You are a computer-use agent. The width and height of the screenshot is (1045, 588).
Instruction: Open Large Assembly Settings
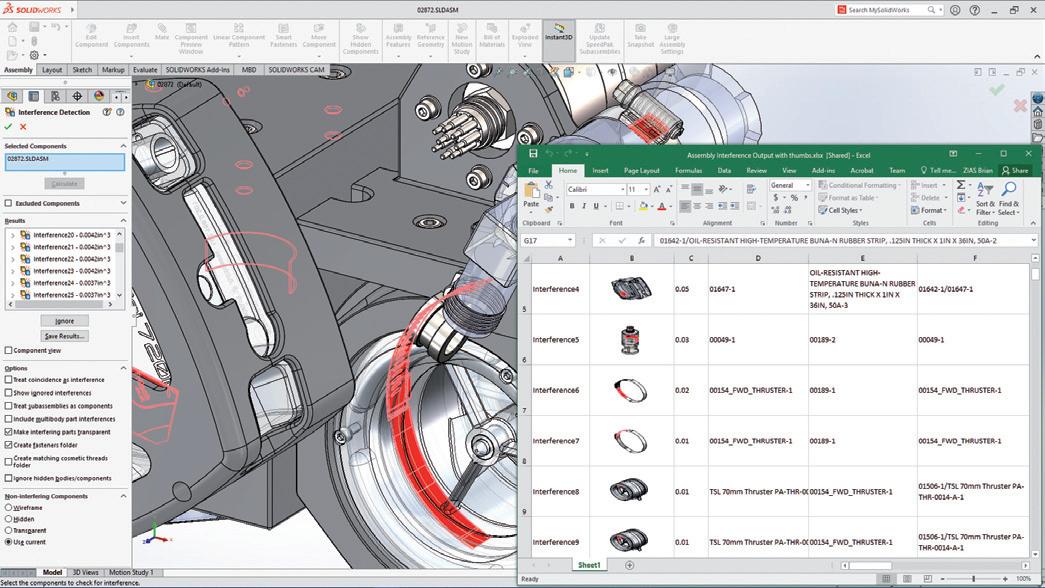click(672, 39)
